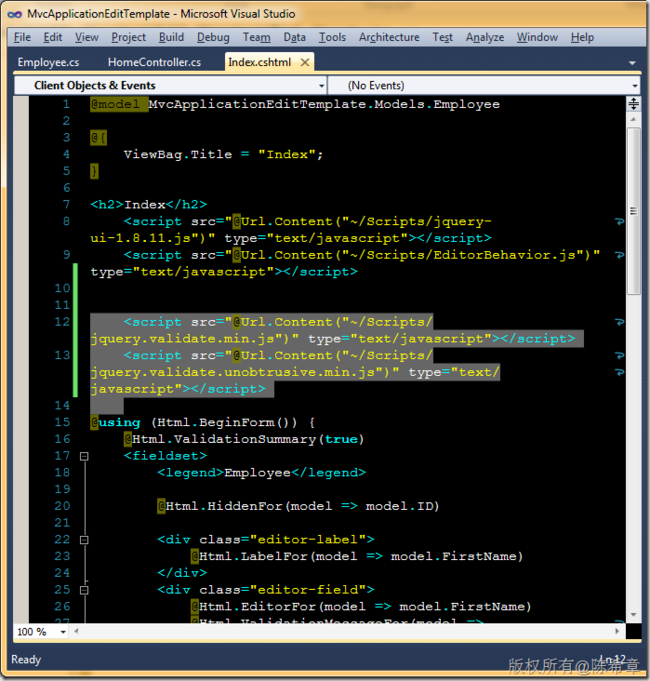Open the View menu
The width and height of the screenshot is (650, 681).
click(86, 37)
